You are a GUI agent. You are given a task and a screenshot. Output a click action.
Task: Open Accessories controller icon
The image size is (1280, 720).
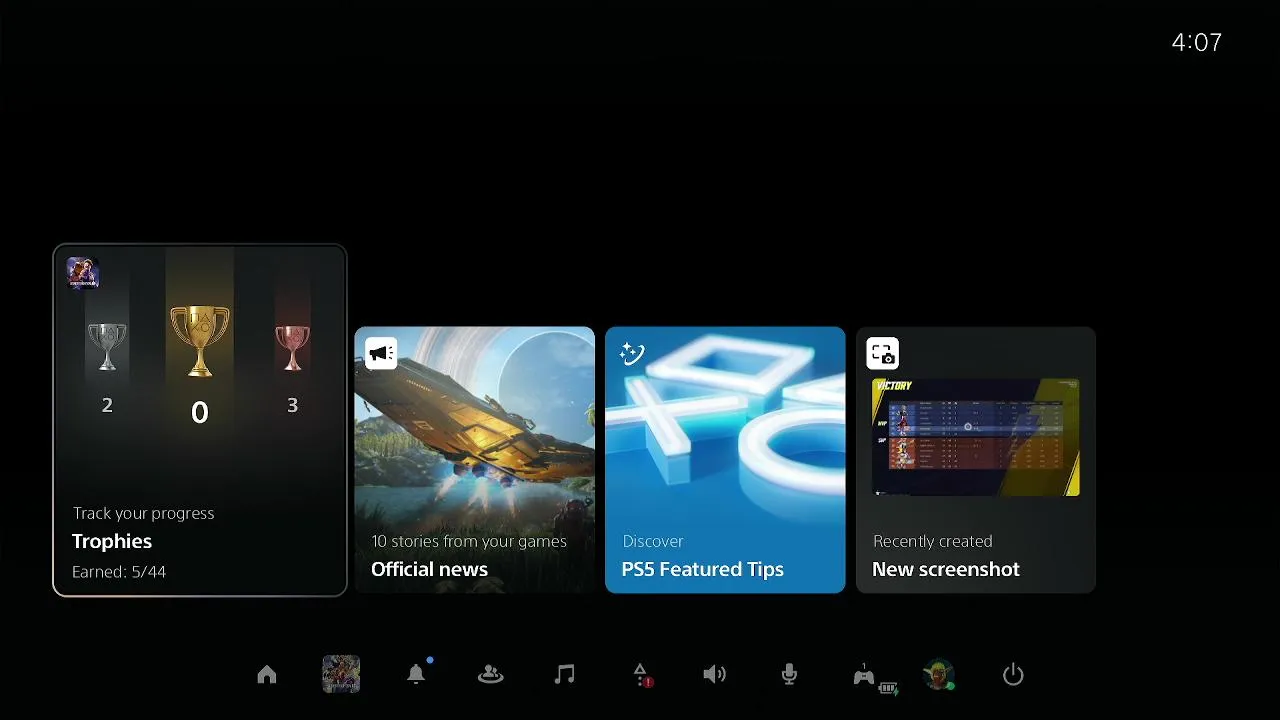pos(866,676)
